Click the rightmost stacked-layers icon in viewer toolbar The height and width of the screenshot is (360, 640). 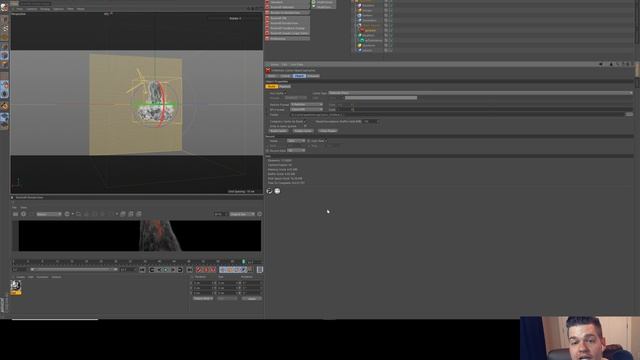[x=139, y=214]
